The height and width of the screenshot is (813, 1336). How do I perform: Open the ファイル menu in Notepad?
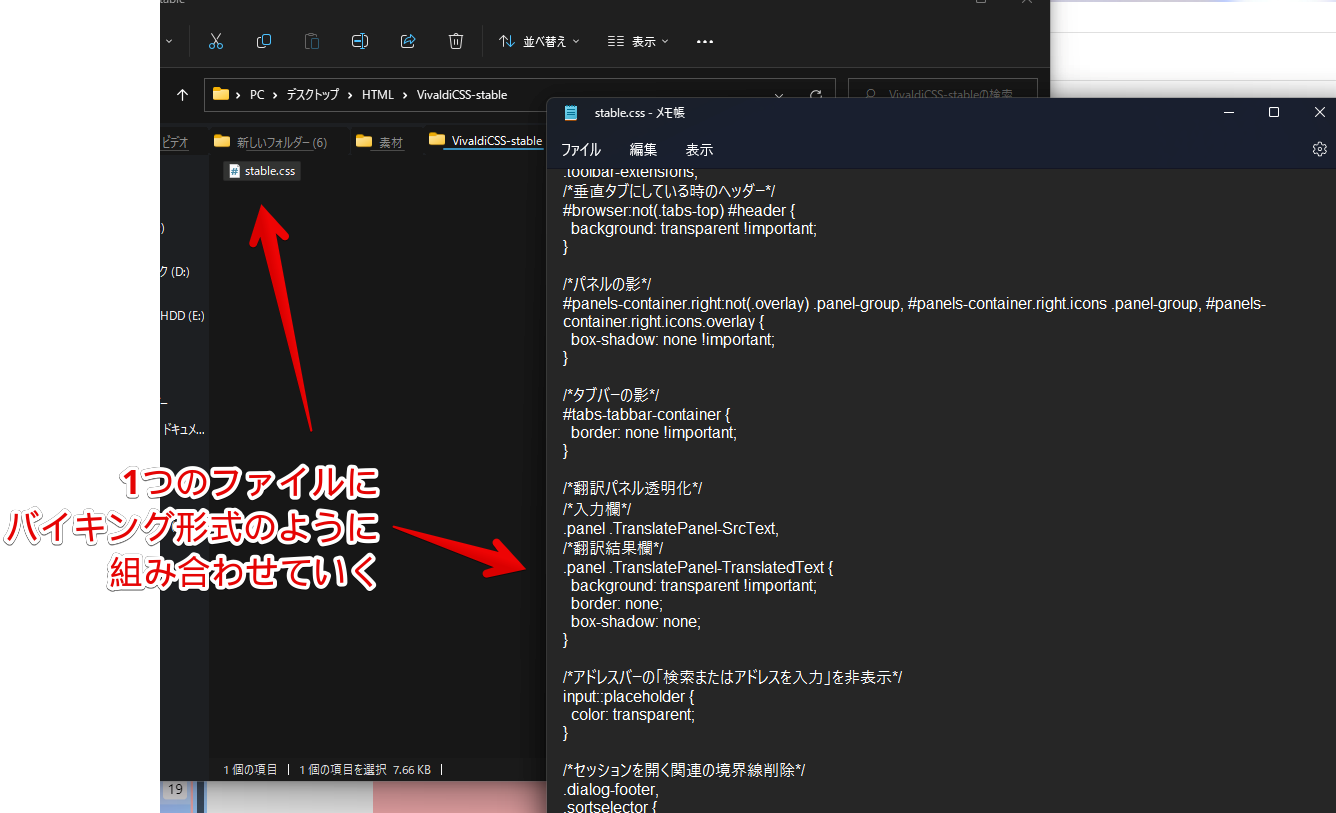(581, 150)
